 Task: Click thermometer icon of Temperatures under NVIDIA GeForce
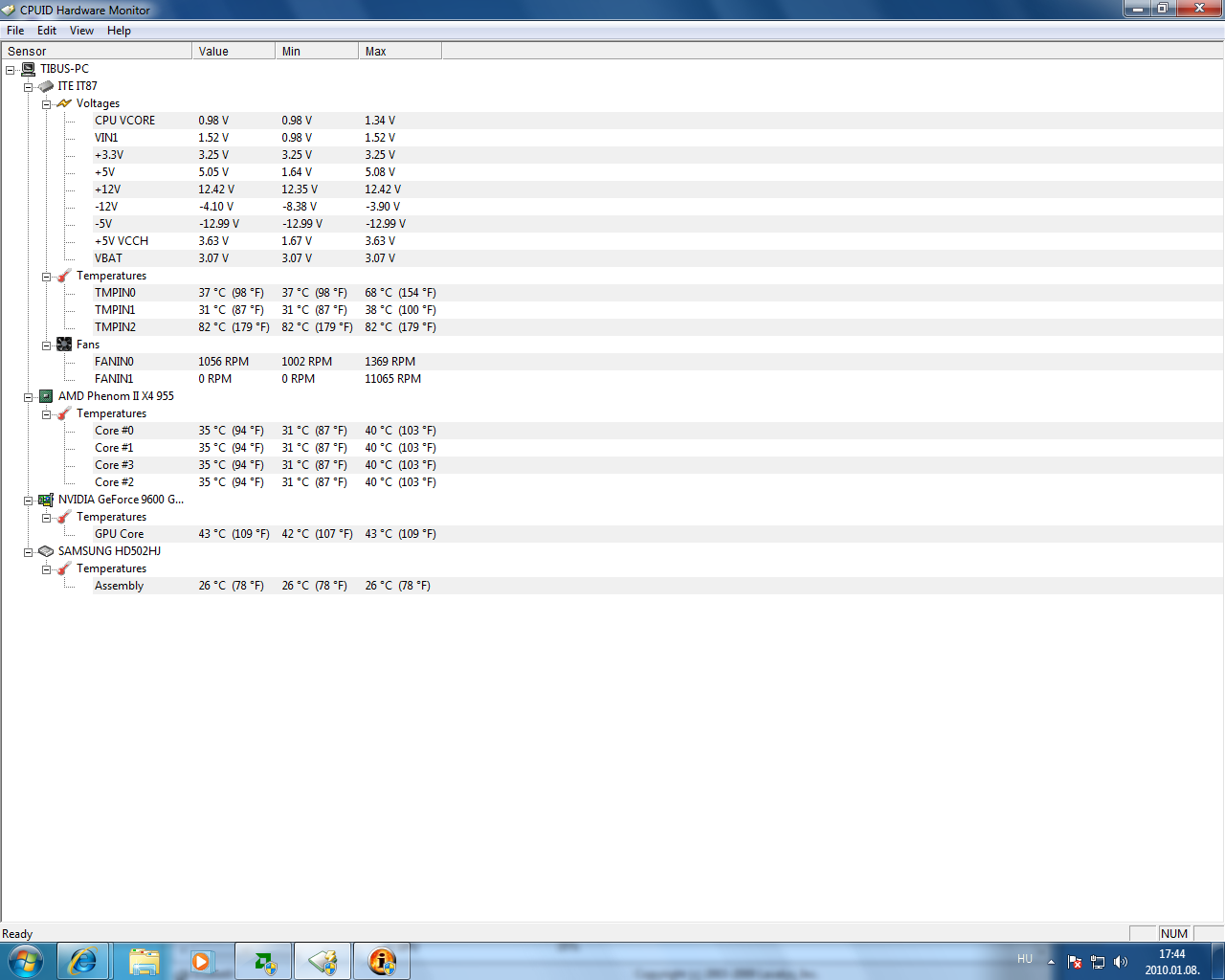tap(64, 517)
